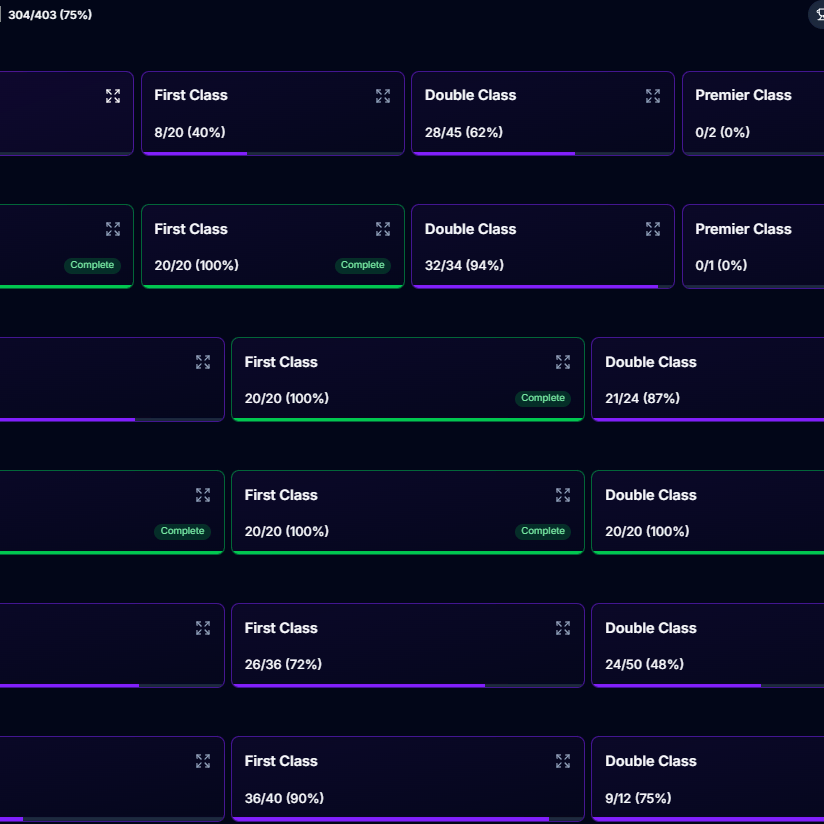Screen dimensions: 824x824
Task: Click the 36/40 (90%) progress text
Action: 284,798
